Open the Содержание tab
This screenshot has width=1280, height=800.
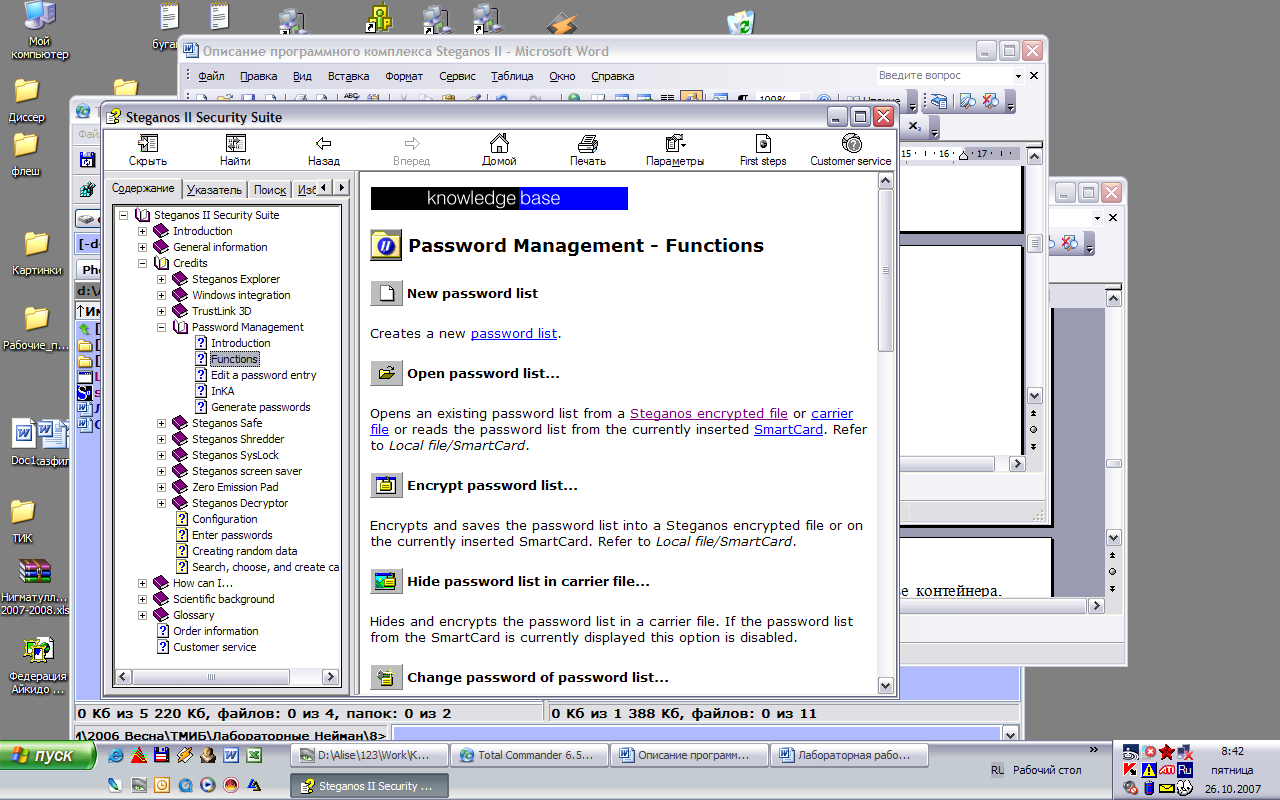(x=144, y=188)
